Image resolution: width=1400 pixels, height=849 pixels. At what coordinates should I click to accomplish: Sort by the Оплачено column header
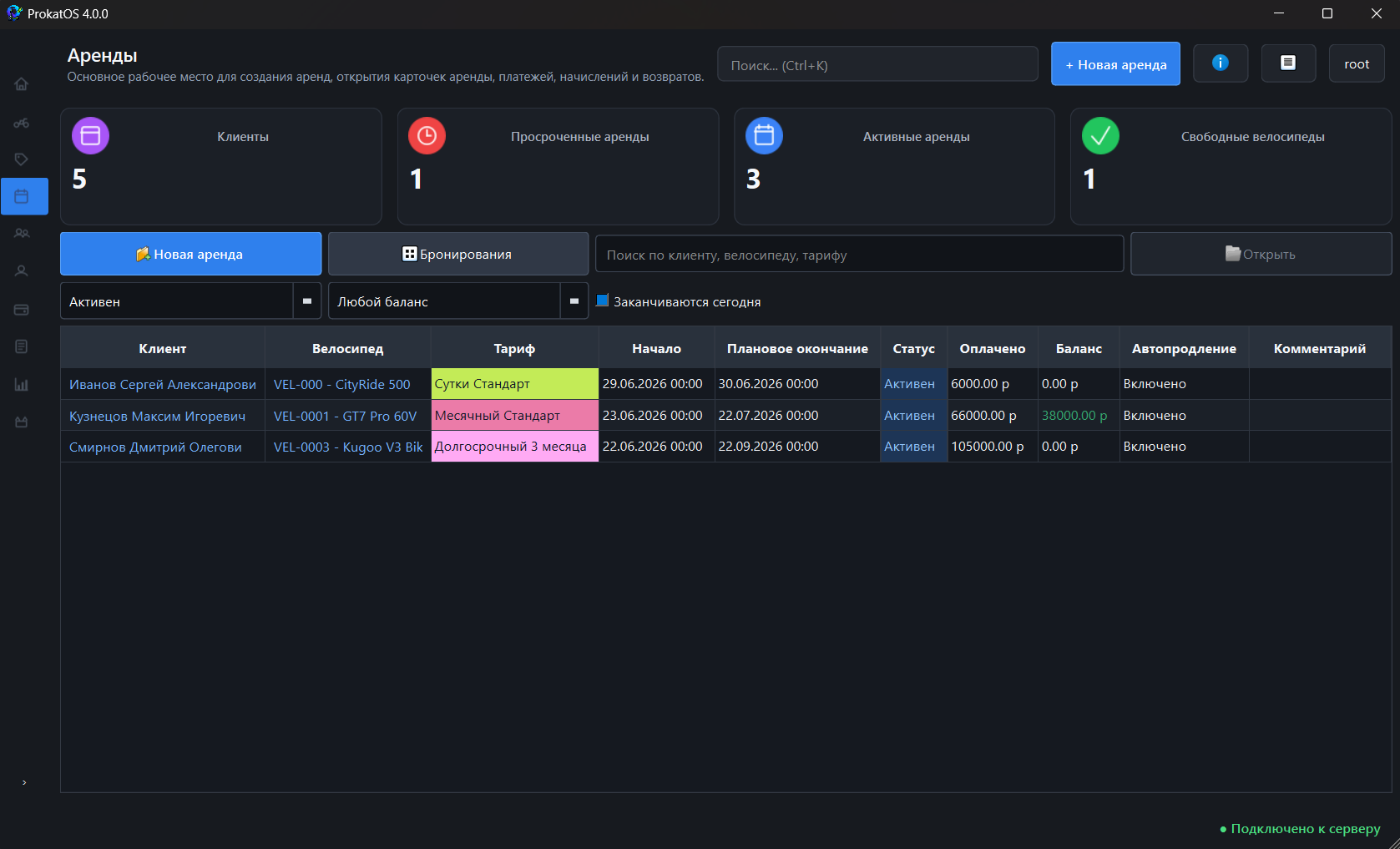(993, 348)
